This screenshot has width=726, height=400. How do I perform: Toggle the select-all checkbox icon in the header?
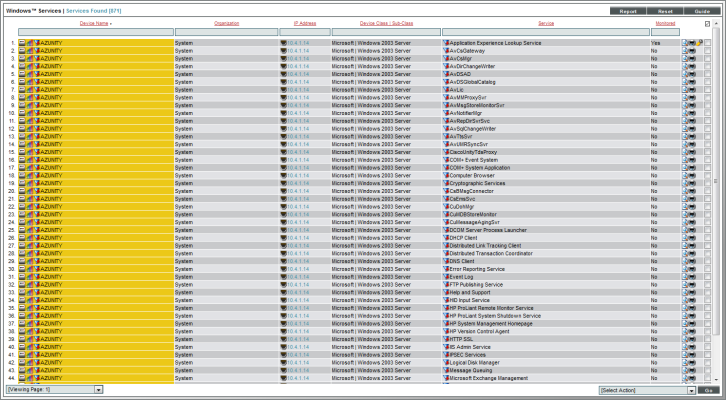(x=707, y=24)
